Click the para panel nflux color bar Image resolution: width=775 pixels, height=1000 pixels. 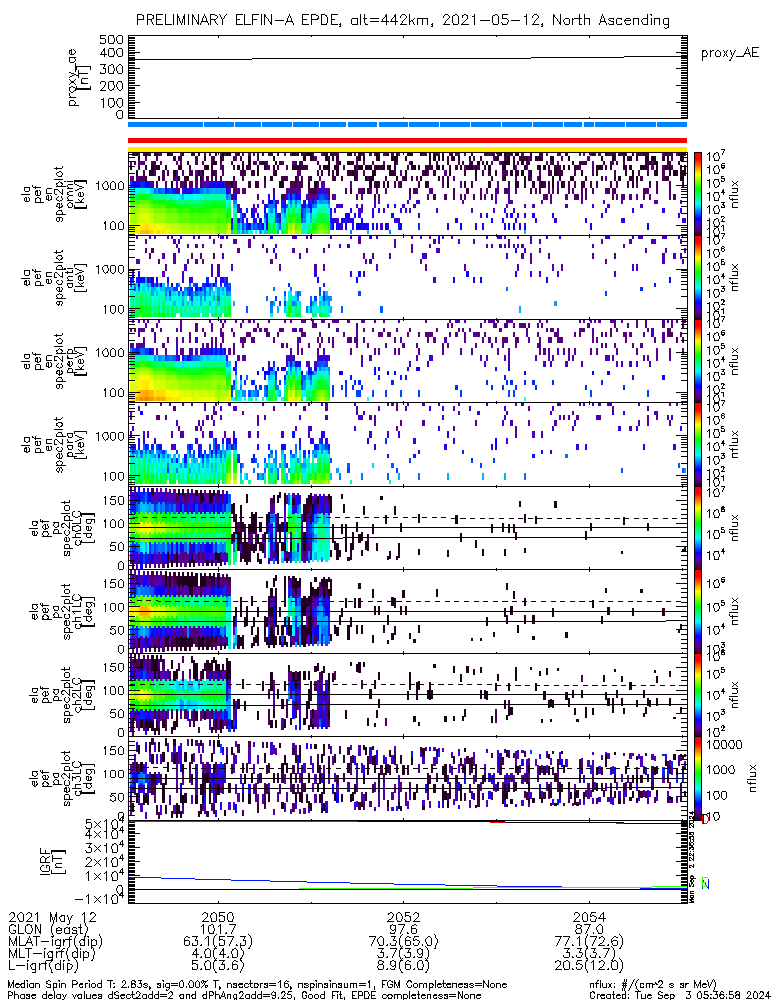698,445
